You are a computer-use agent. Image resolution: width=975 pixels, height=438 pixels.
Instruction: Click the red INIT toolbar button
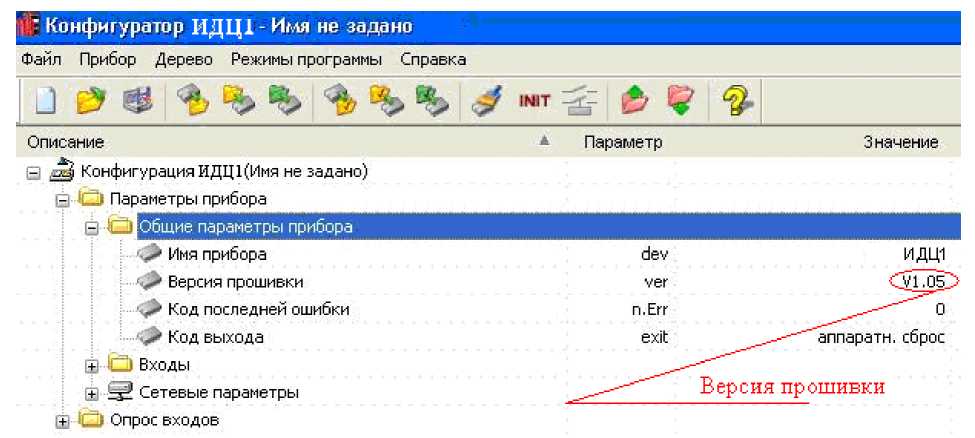tap(534, 101)
